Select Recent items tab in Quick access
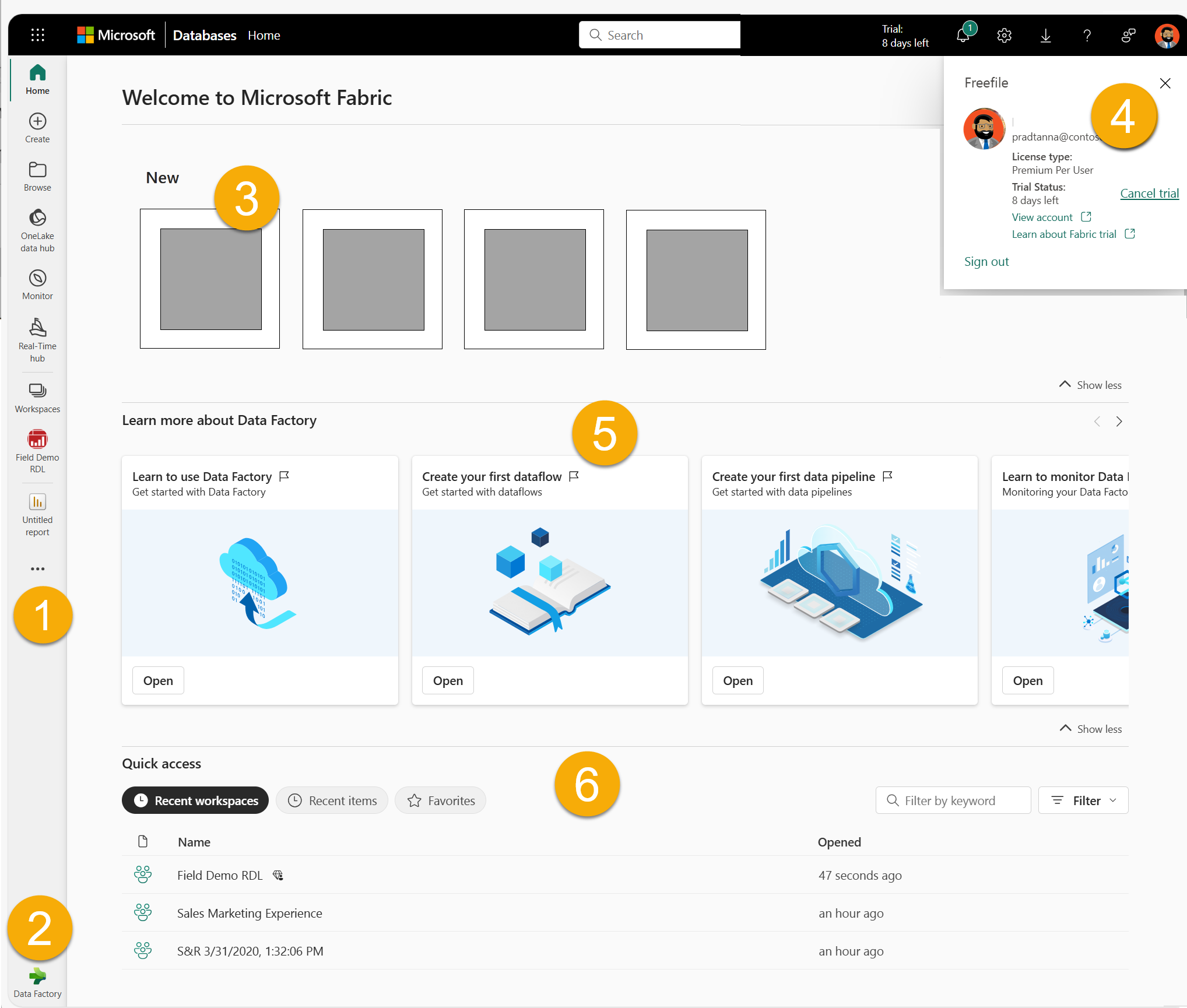Viewport: 1187px width, 1008px height. pyautogui.click(x=334, y=800)
